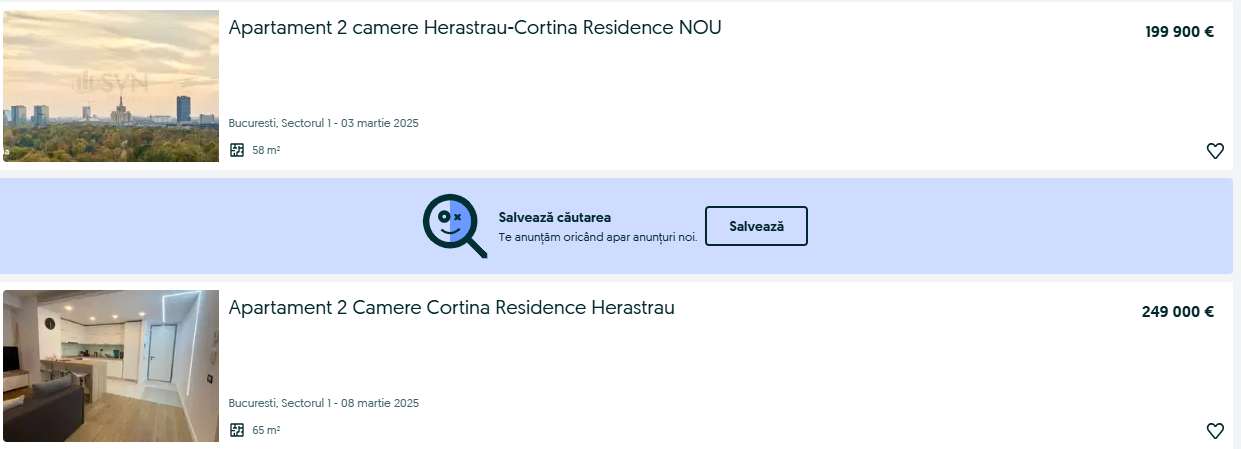This screenshot has height=449, width=1241.
Task: Open Apartament 2 Camere Cortina Residence Herastrau
Action: coord(452,308)
